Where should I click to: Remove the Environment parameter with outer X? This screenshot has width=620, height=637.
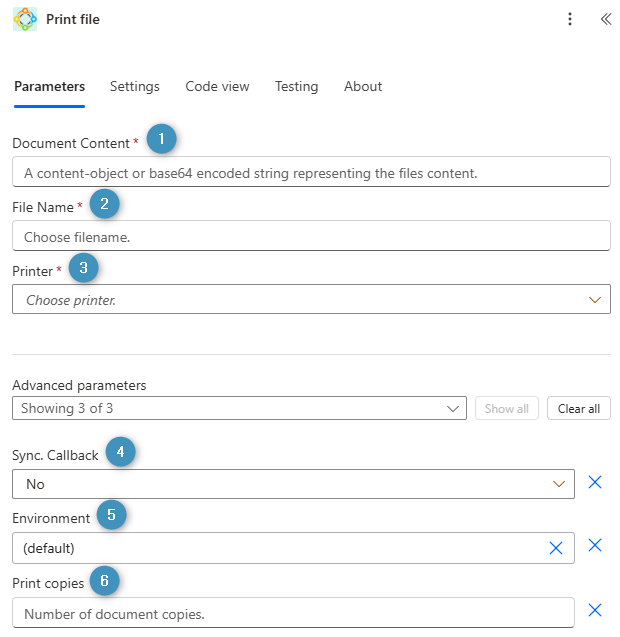pos(595,546)
